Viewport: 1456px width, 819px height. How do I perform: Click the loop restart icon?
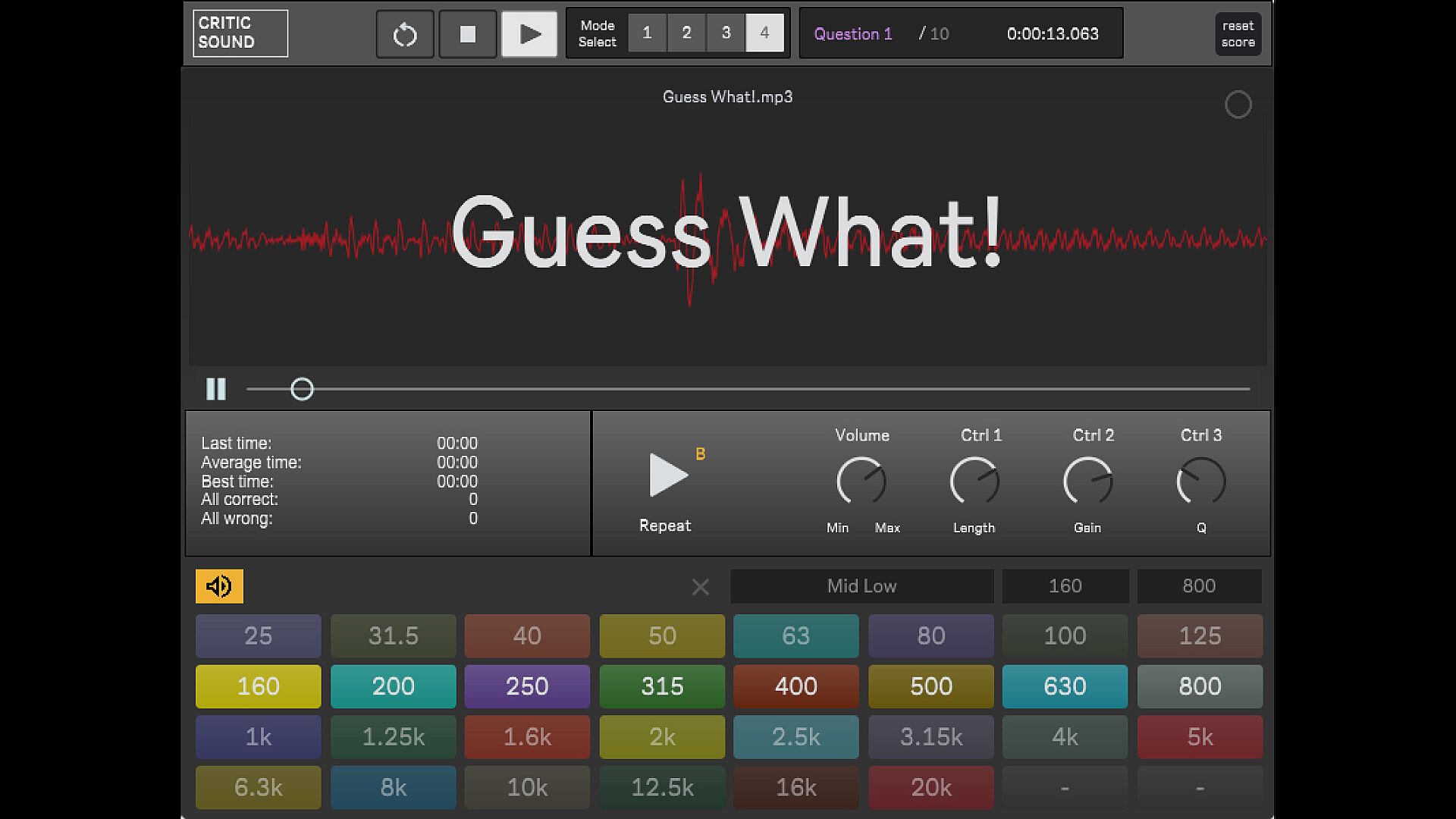[405, 34]
